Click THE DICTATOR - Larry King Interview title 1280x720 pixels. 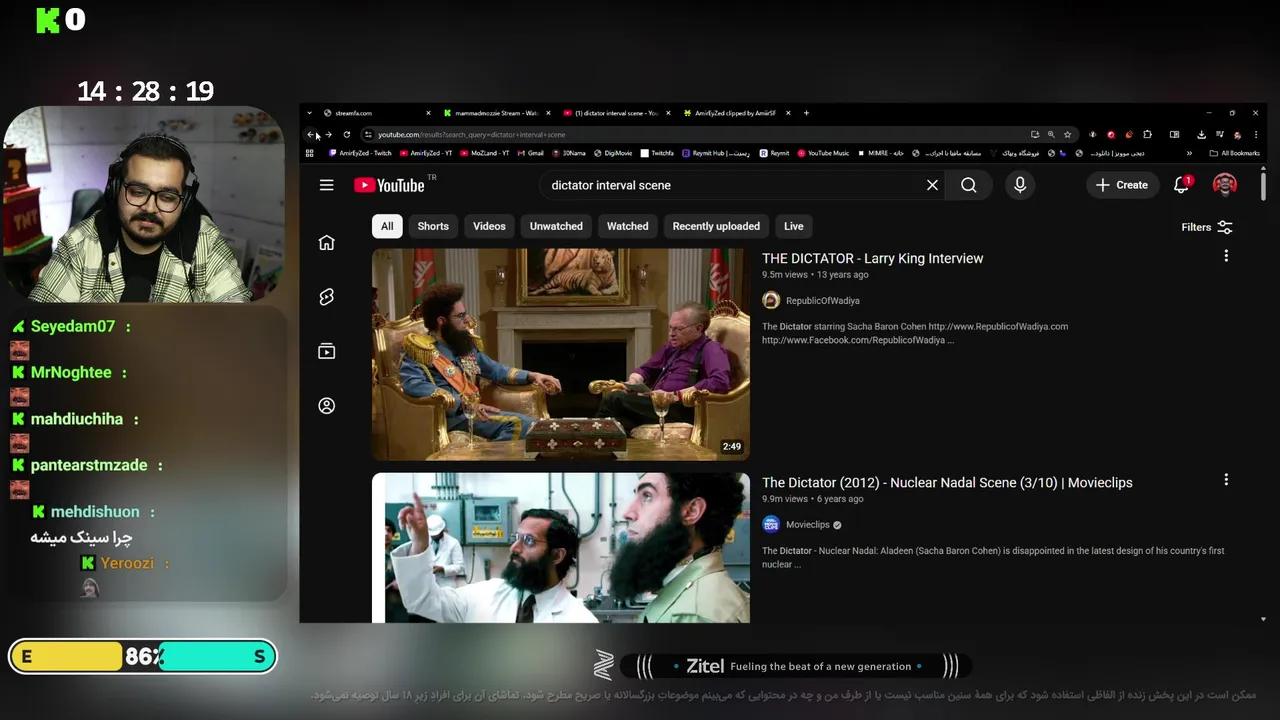[872, 258]
